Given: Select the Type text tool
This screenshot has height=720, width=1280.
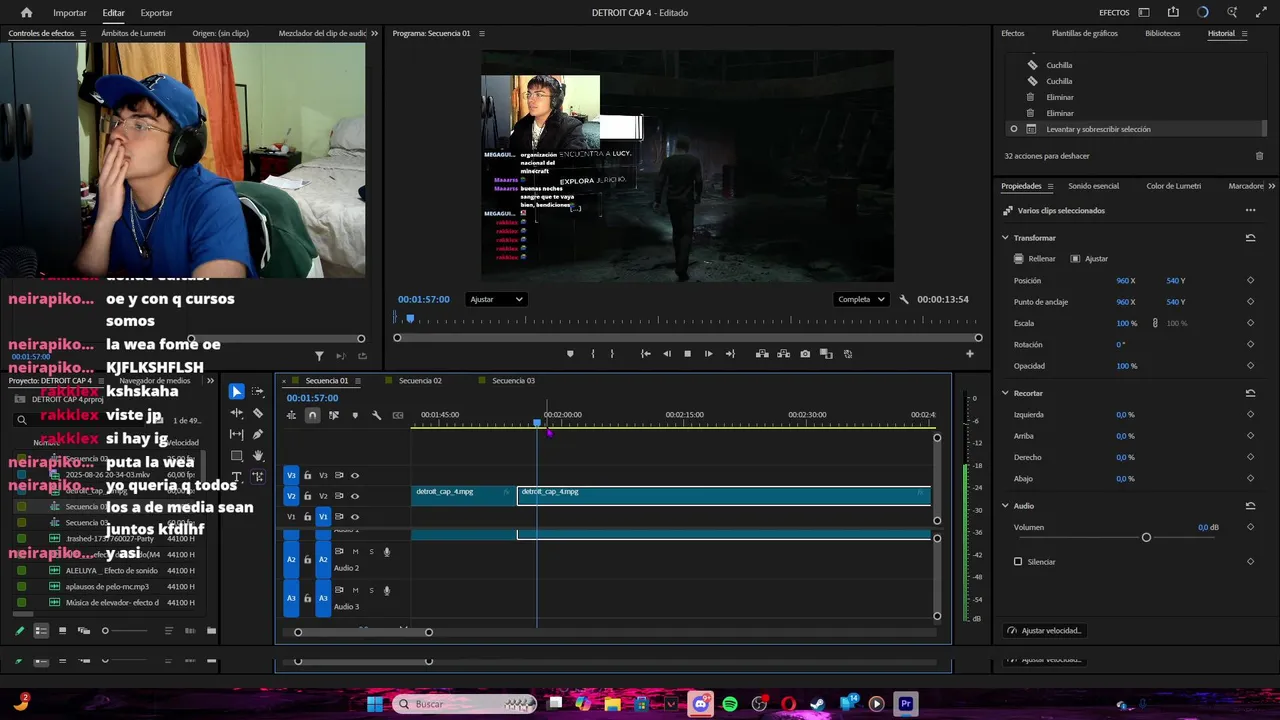Looking at the screenshot, I should pos(236,477).
